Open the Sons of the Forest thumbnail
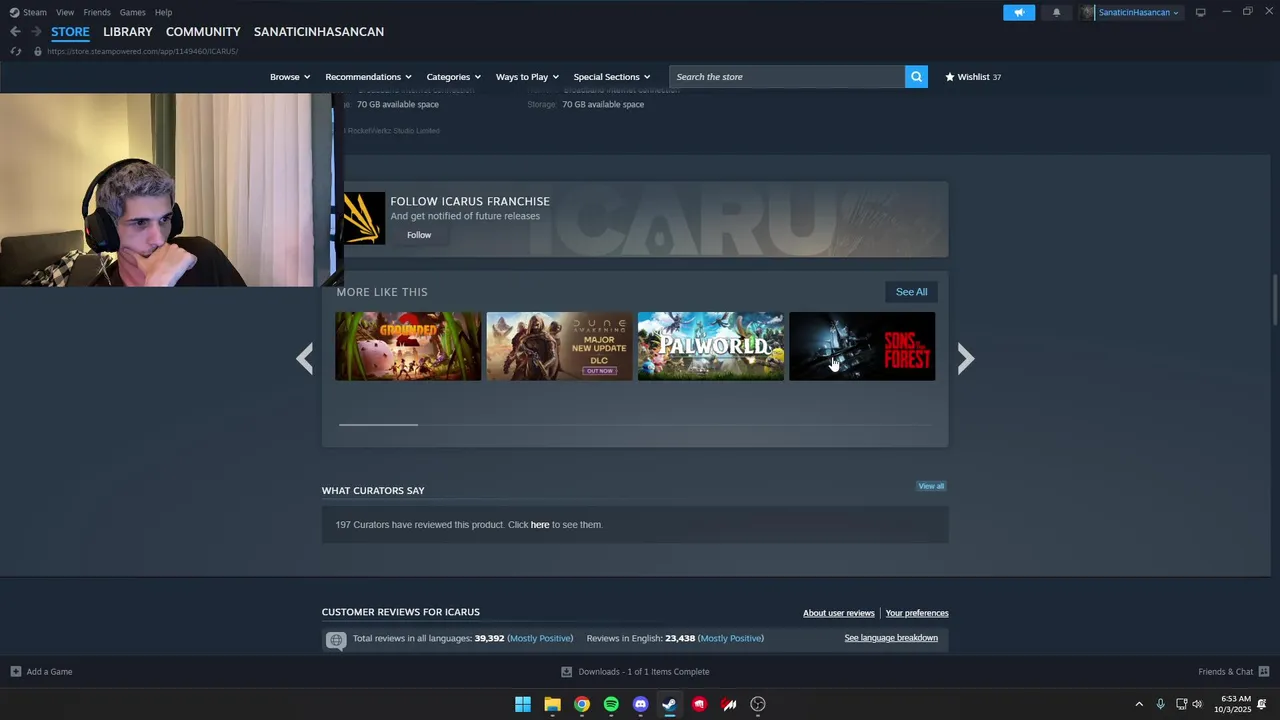The width and height of the screenshot is (1280, 720). (862, 346)
